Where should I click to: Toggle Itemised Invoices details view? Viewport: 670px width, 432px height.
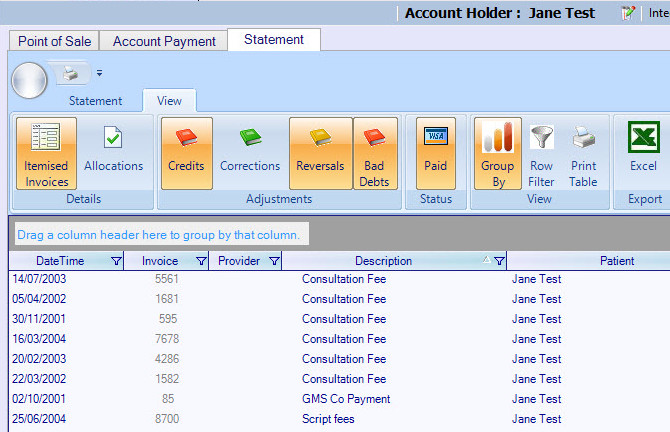click(x=46, y=153)
